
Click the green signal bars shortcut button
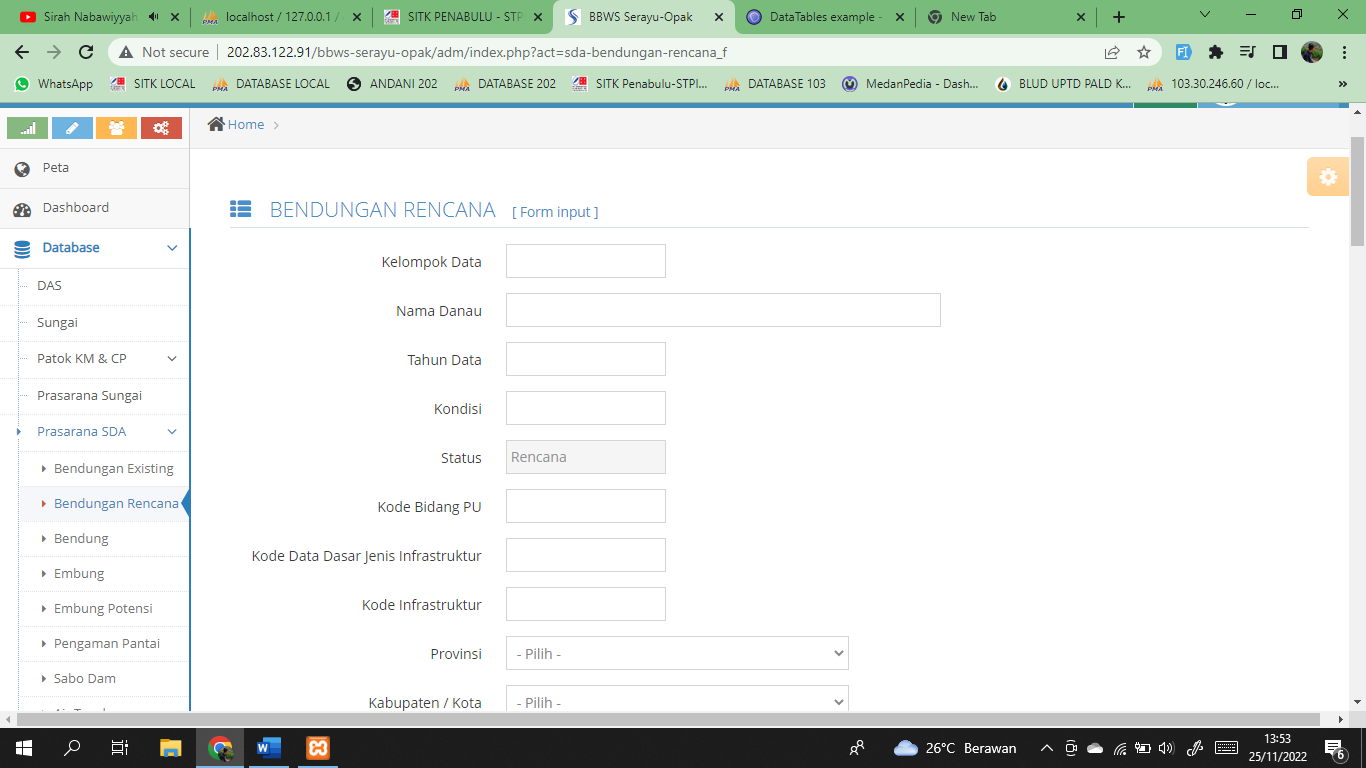27,128
